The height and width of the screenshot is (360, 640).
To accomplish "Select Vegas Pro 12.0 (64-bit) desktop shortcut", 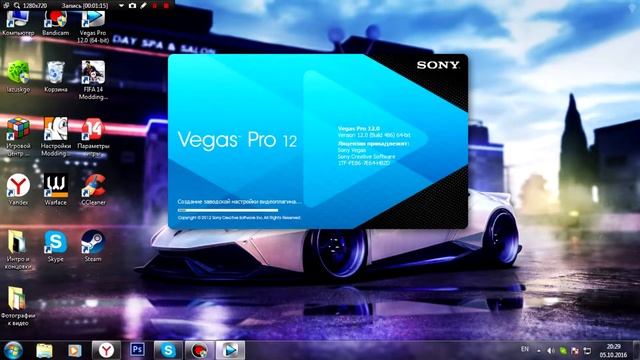I will 93,28.
